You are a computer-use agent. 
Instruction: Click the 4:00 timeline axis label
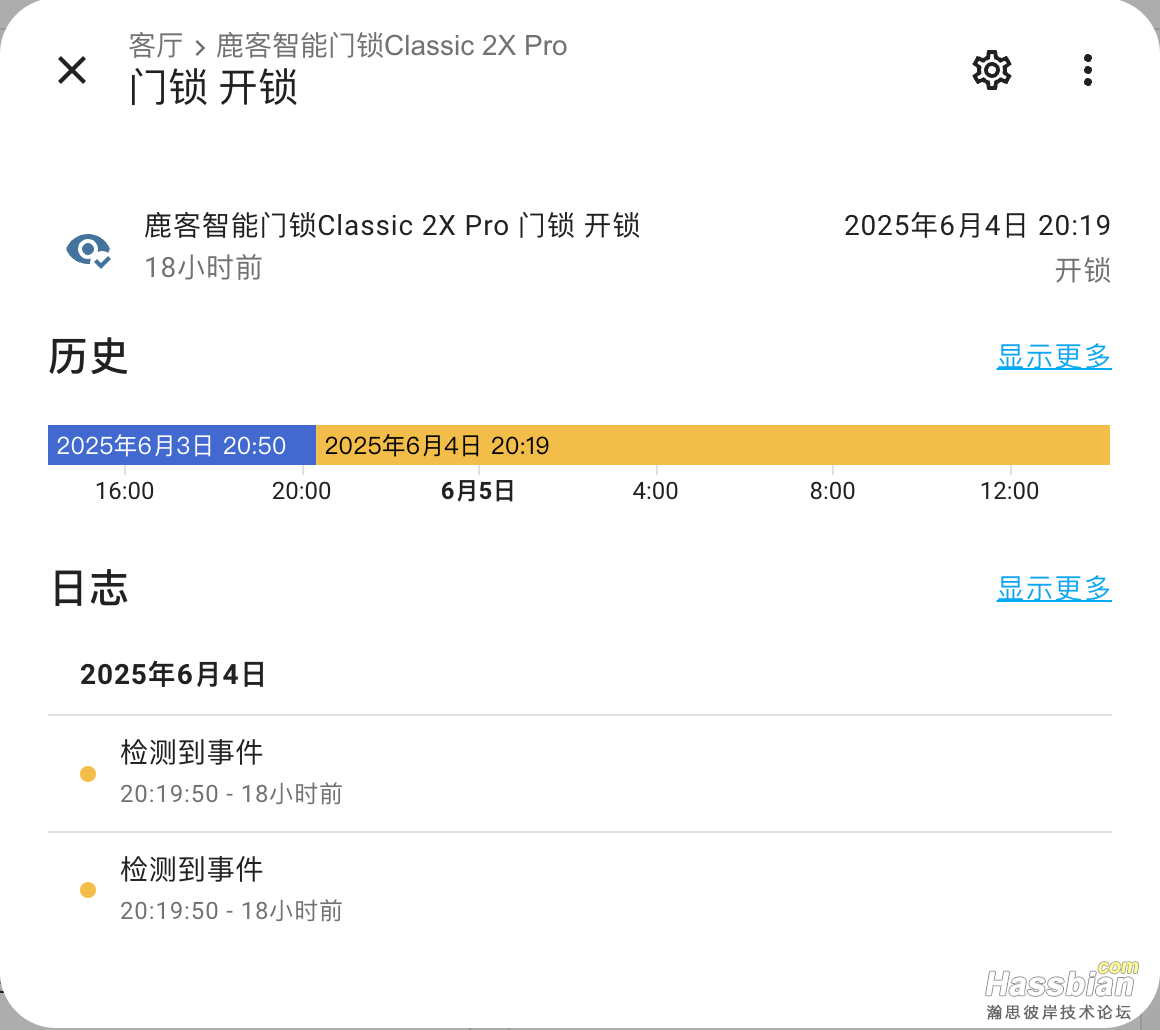point(655,491)
